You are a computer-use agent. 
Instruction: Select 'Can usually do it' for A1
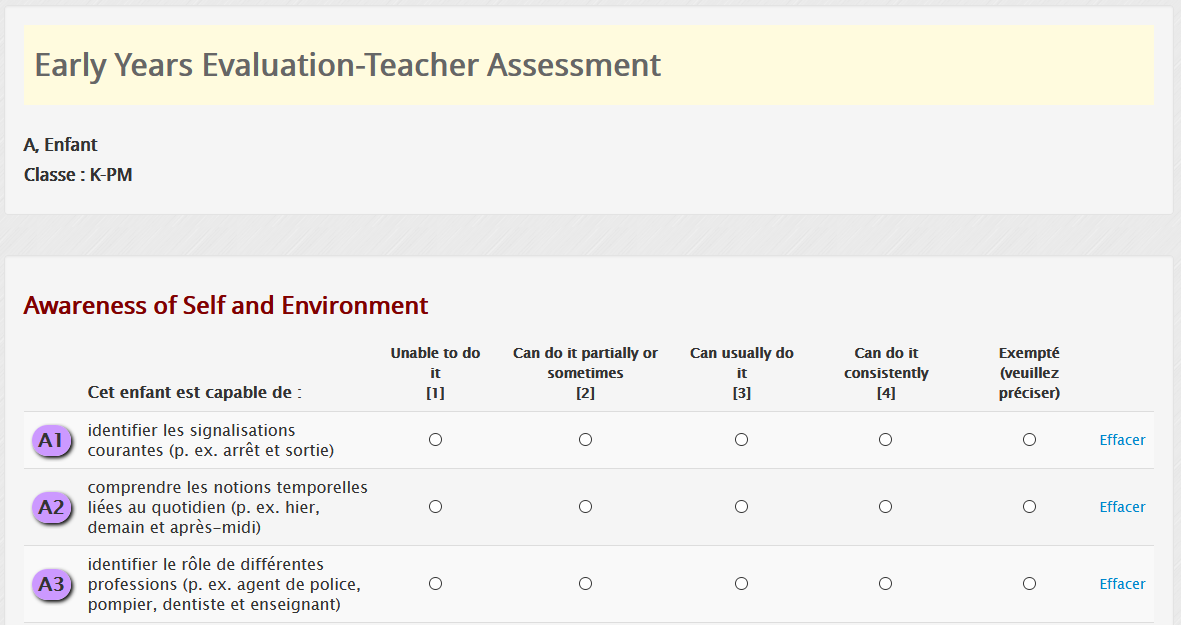742,440
